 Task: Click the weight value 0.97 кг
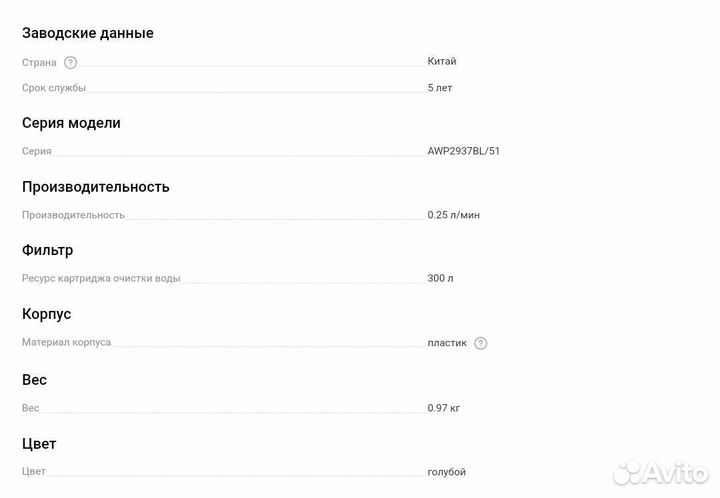444,408
